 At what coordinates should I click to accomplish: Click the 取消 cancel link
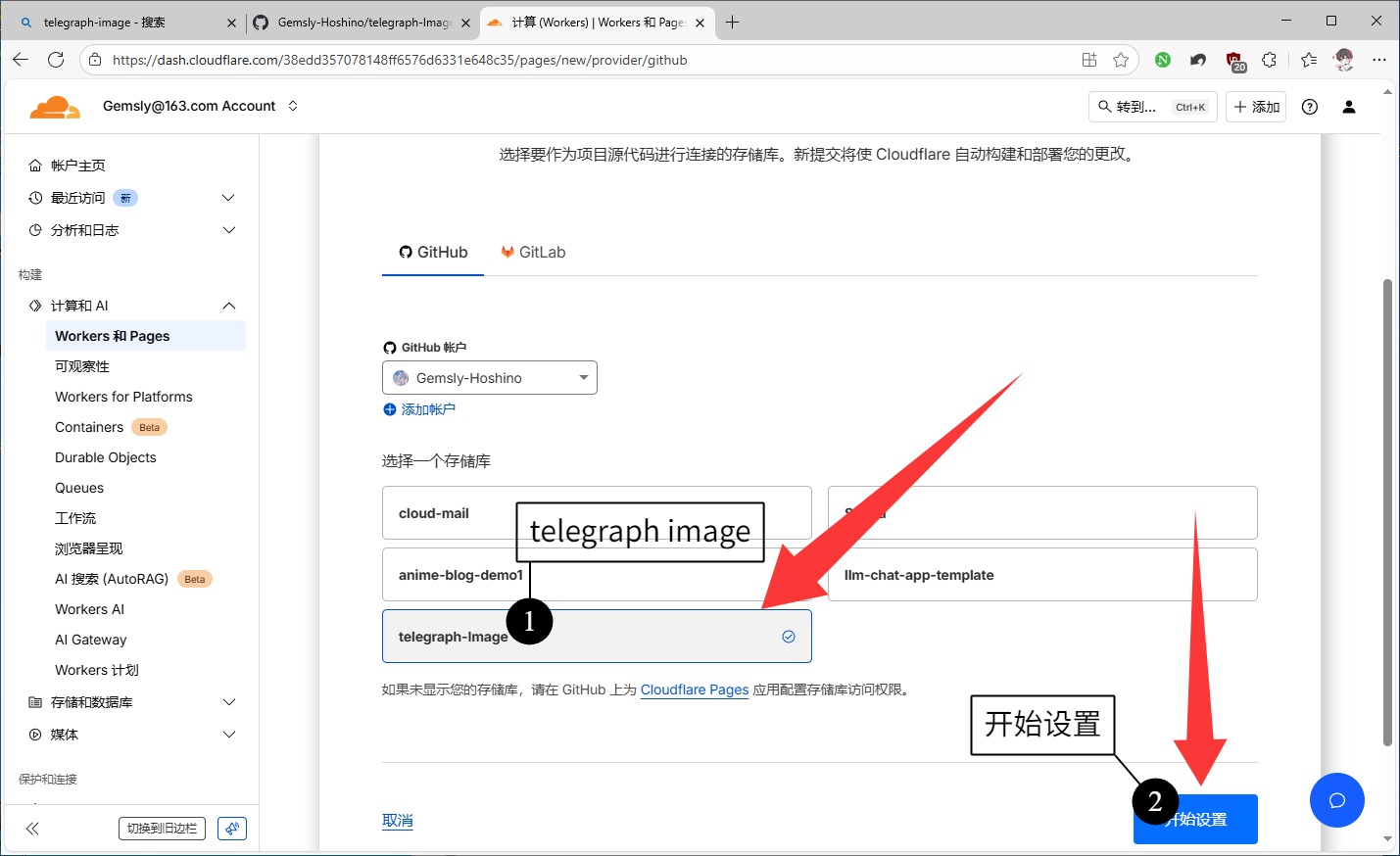point(397,821)
